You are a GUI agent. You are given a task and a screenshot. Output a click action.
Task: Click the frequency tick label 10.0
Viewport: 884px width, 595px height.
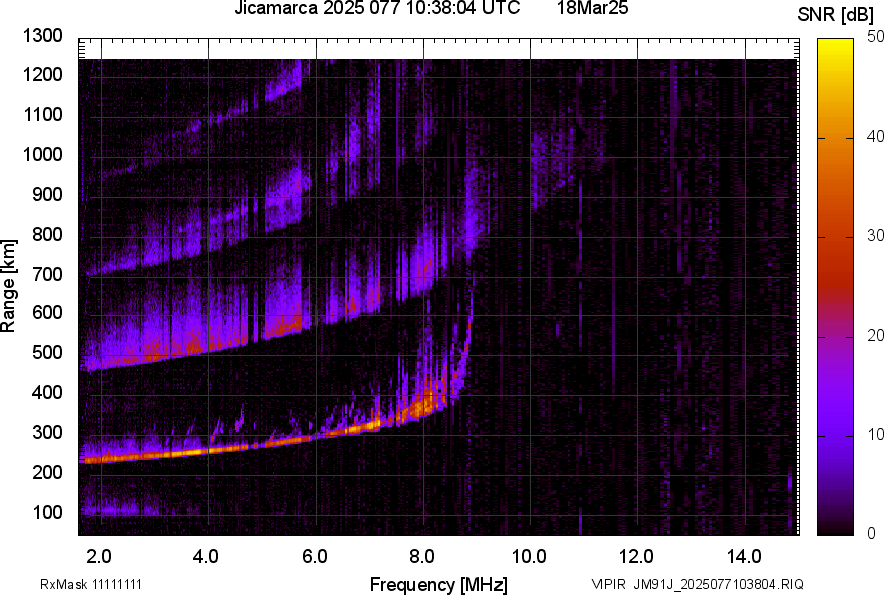(x=529, y=557)
